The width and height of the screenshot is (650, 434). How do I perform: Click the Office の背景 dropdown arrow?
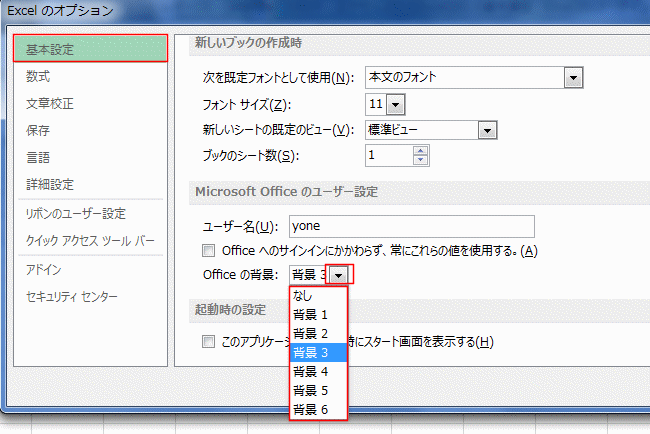[339, 275]
